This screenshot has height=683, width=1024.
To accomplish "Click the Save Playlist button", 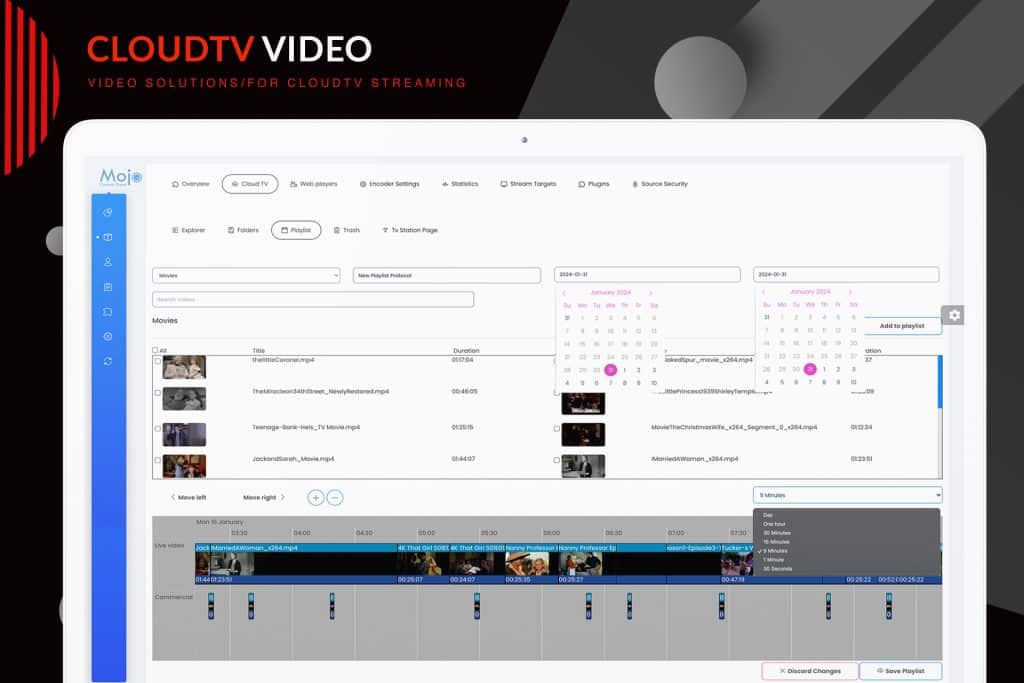I will [x=901, y=671].
